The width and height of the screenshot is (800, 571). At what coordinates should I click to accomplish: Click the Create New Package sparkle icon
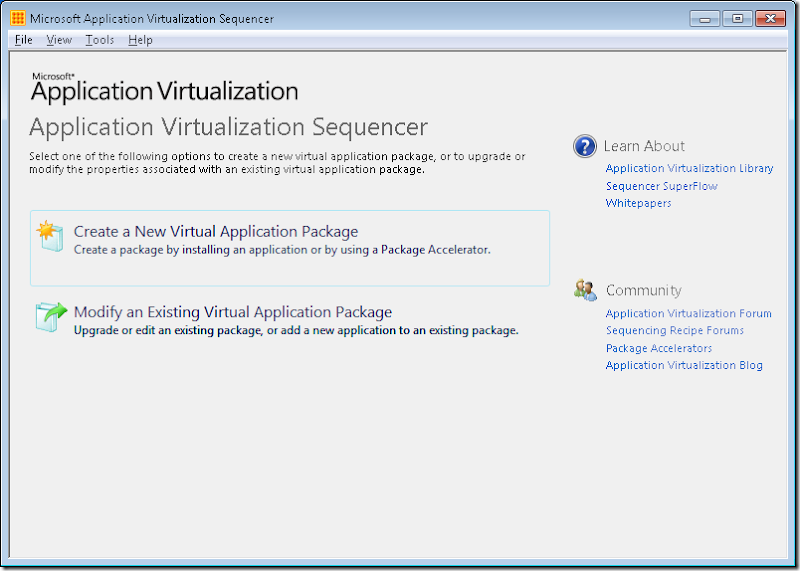[49, 236]
